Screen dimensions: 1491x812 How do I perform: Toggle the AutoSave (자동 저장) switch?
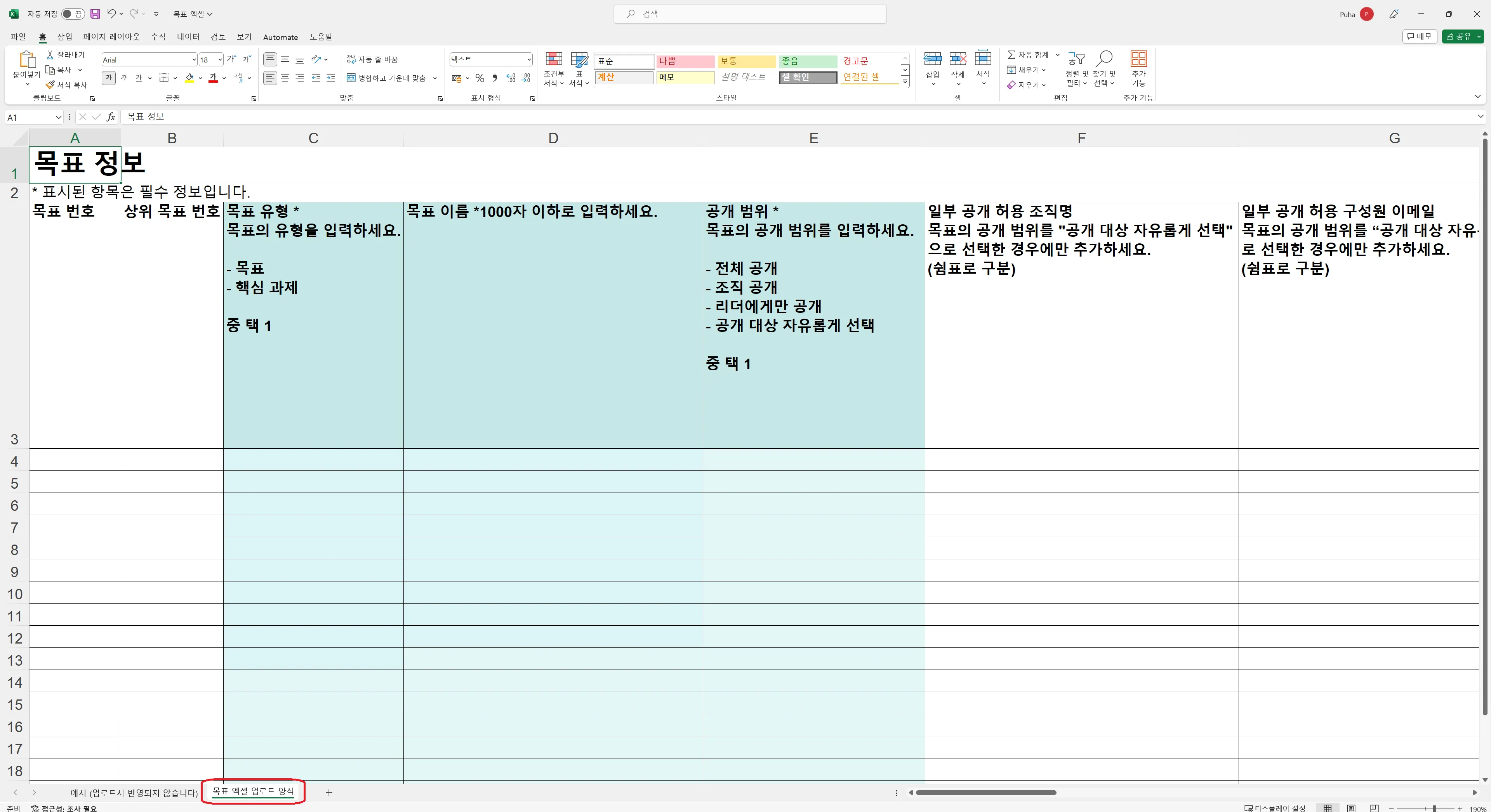tap(73, 14)
